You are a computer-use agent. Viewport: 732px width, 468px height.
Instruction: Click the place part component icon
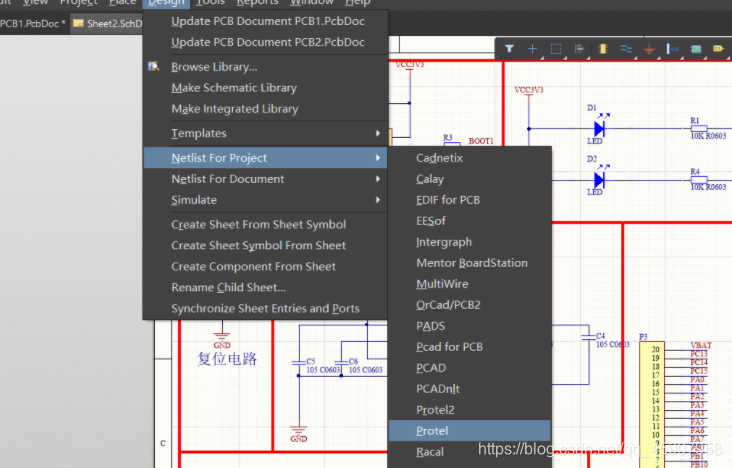click(x=603, y=49)
